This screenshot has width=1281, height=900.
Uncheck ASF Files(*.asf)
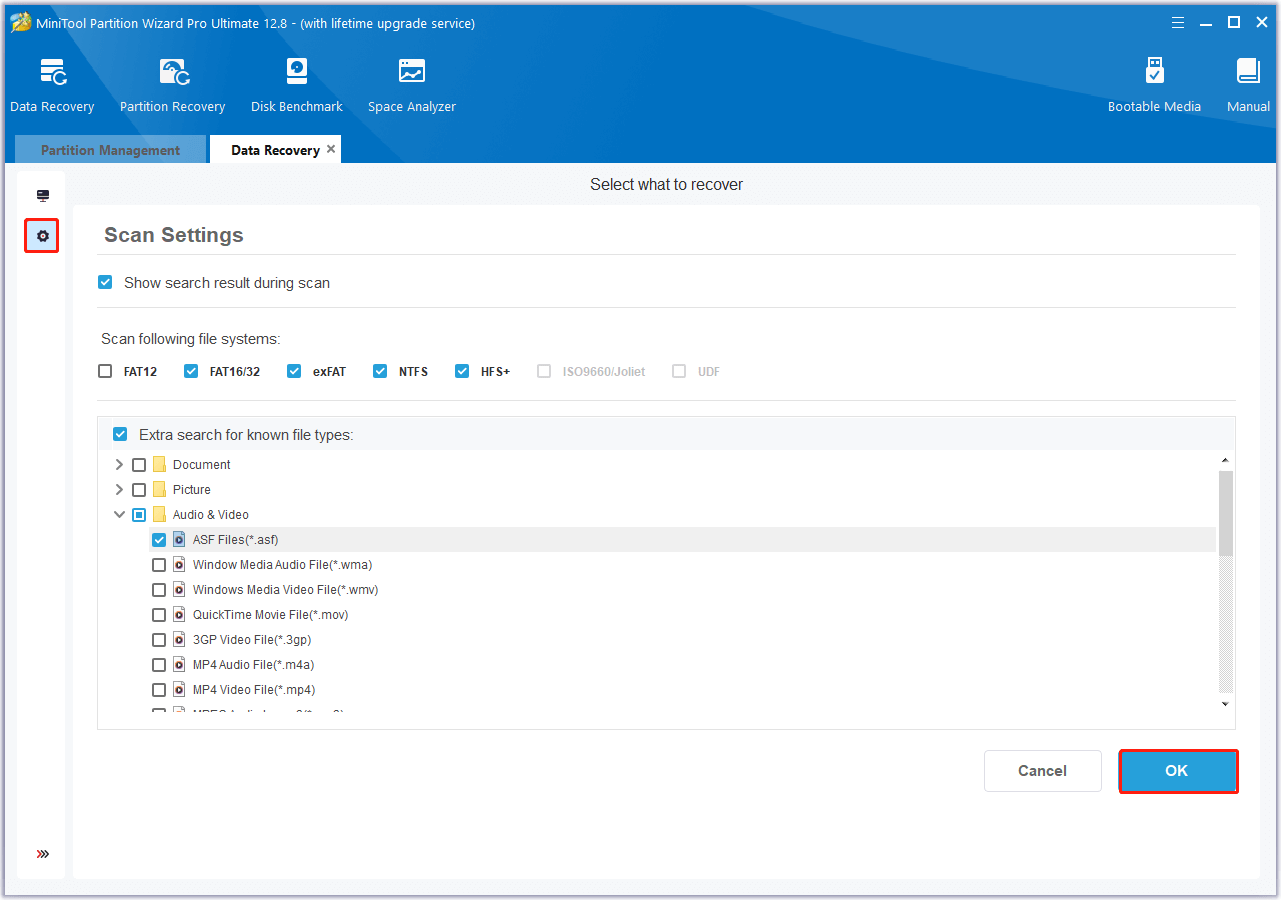(159, 539)
